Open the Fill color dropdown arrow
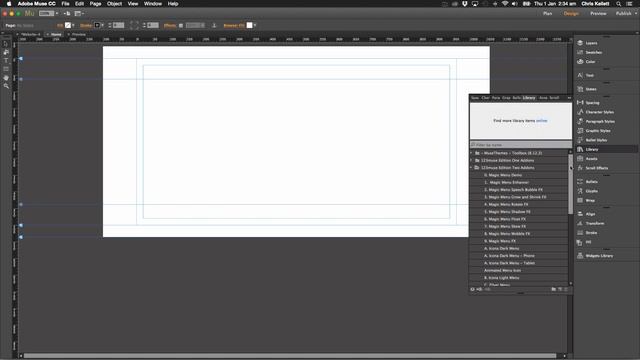This screenshot has width=640, height=360. [73, 25]
